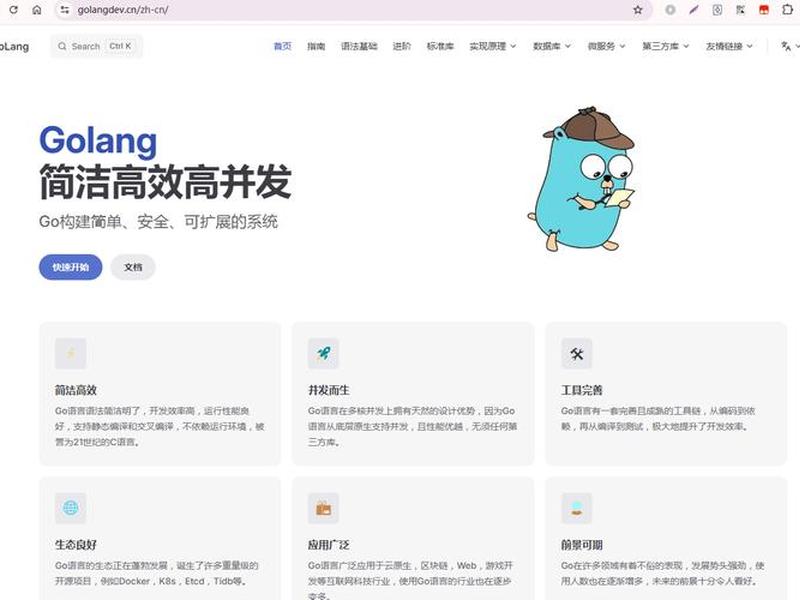The width and height of the screenshot is (800, 600).
Task: Open the 语法基础 nav item
Action: point(359,46)
